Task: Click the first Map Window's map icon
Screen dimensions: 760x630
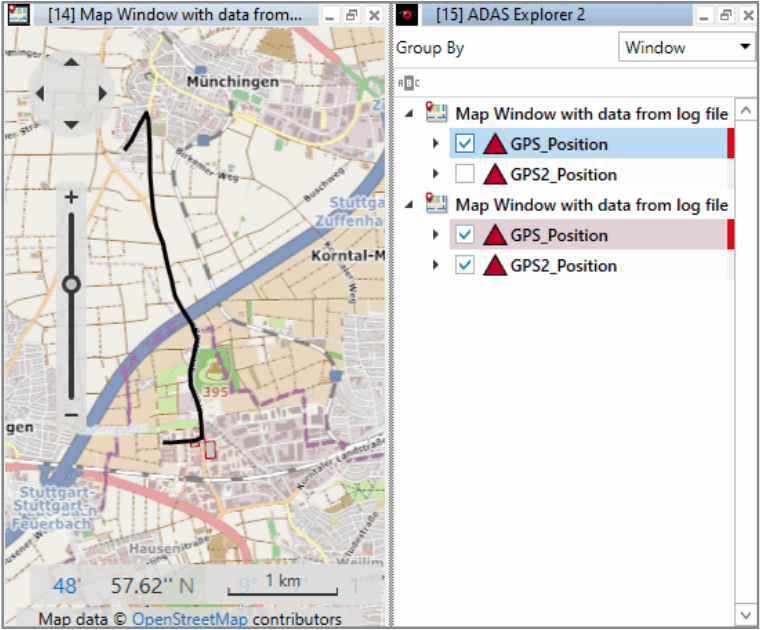Action: 436,111
